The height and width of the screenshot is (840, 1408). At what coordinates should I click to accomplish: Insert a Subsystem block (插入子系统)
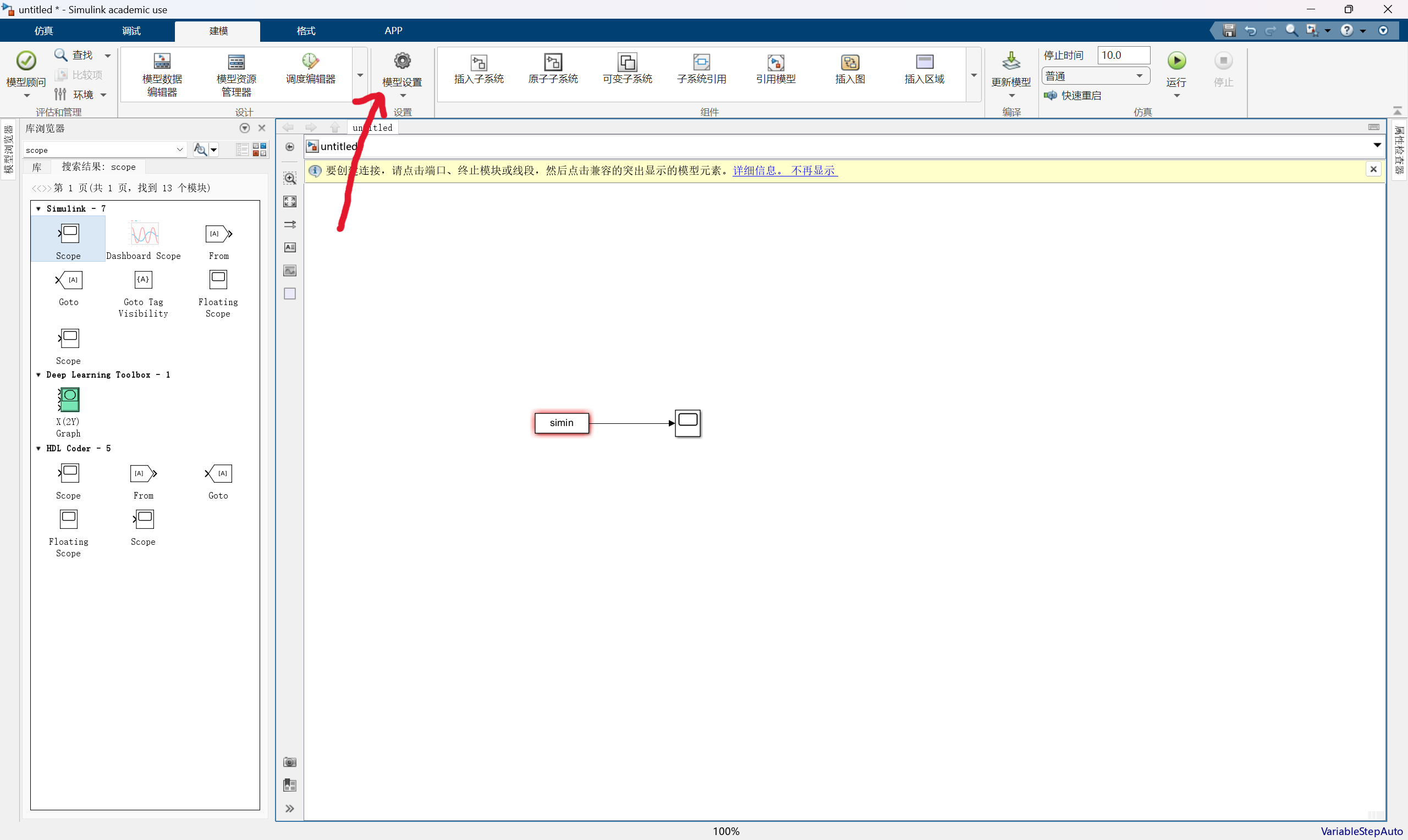click(x=479, y=68)
